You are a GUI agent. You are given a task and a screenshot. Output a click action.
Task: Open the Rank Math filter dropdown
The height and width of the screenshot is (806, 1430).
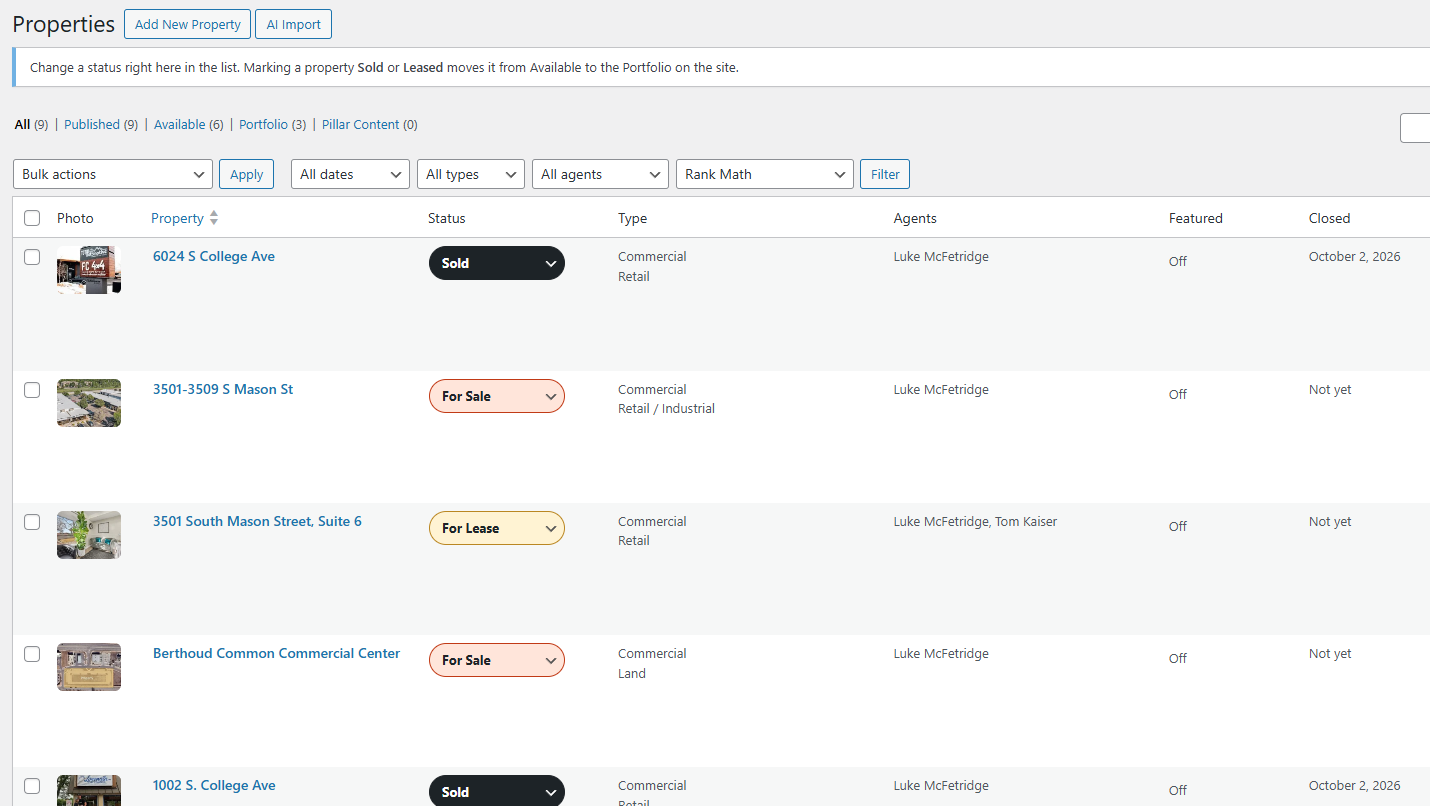point(765,174)
